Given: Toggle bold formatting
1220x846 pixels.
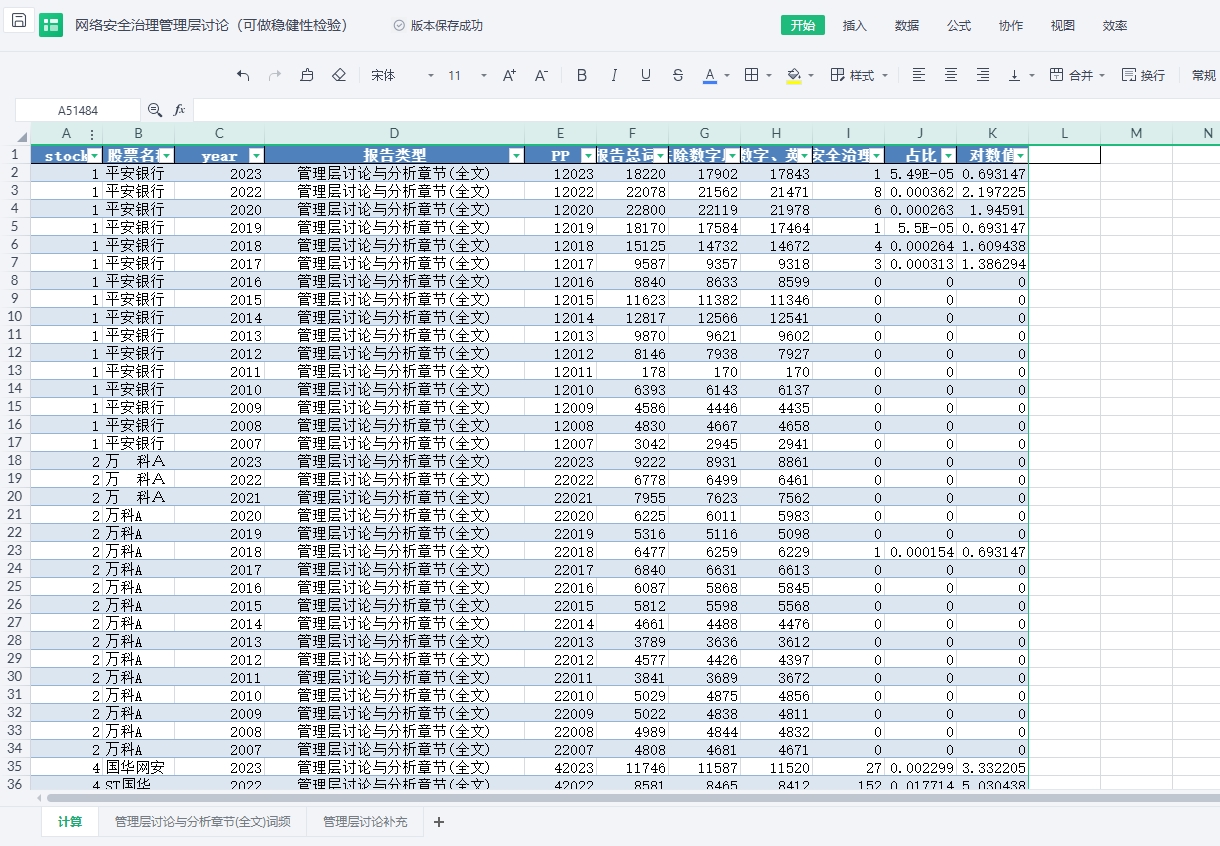Looking at the screenshot, I should coord(582,75).
